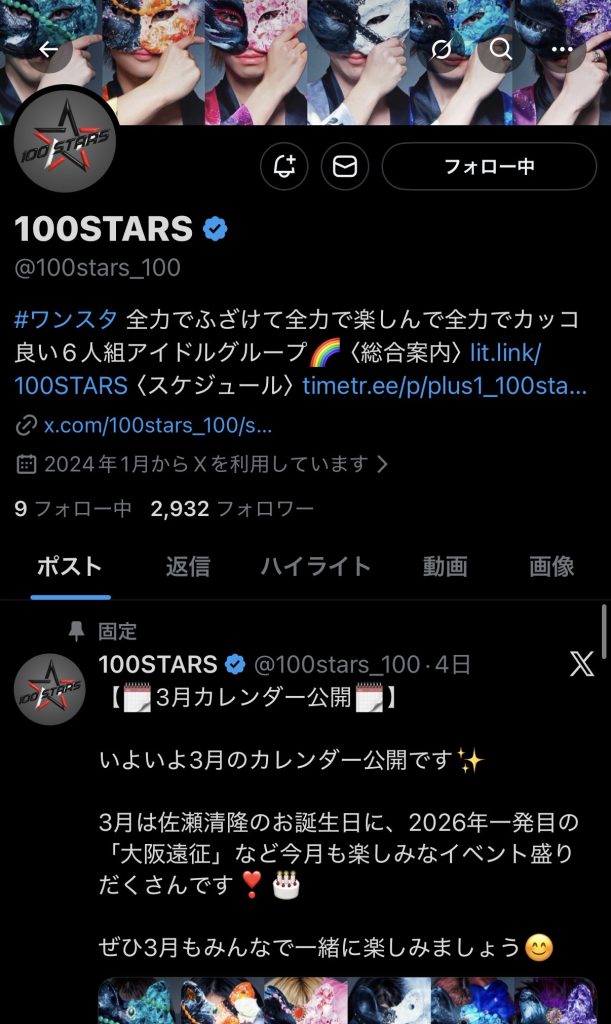
Task: Open the timetr.ee schedule link
Action: click(445, 385)
